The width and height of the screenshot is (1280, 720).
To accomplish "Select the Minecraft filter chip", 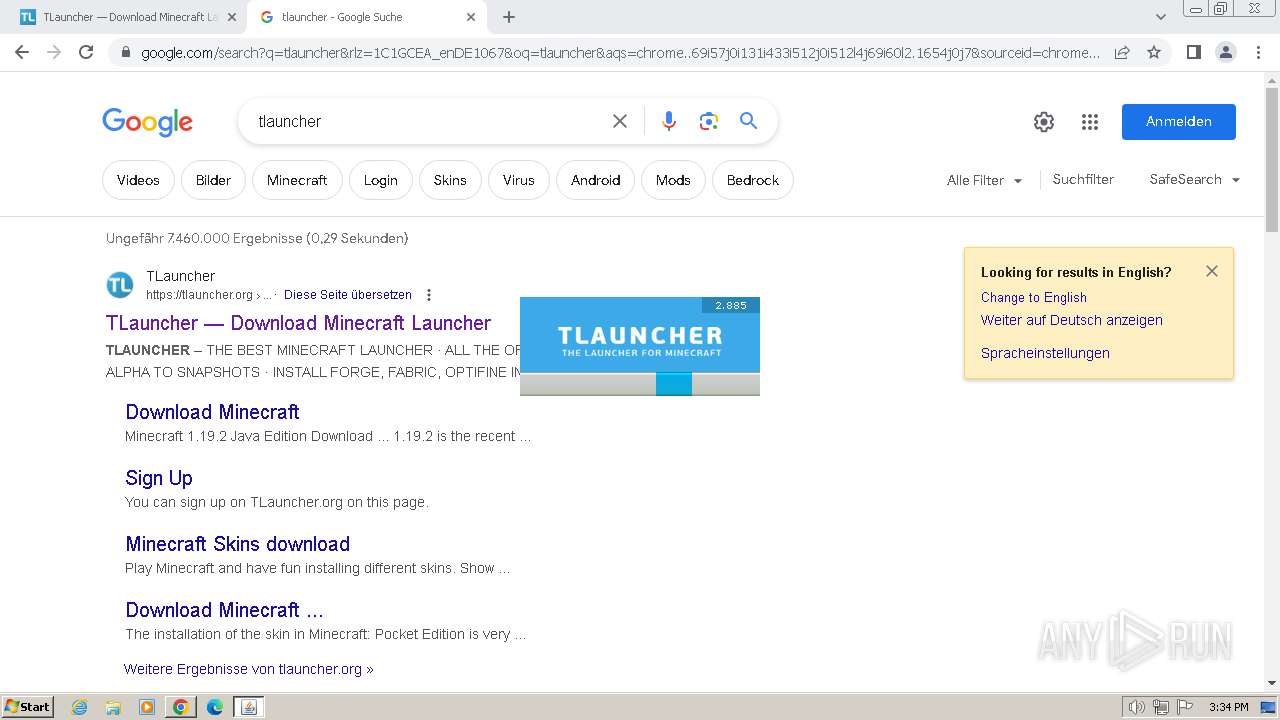I will pyautogui.click(x=297, y=180).
